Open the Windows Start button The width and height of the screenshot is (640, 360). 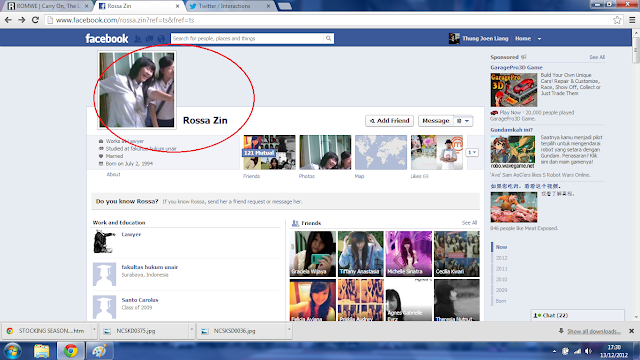(x=12, y=351)
